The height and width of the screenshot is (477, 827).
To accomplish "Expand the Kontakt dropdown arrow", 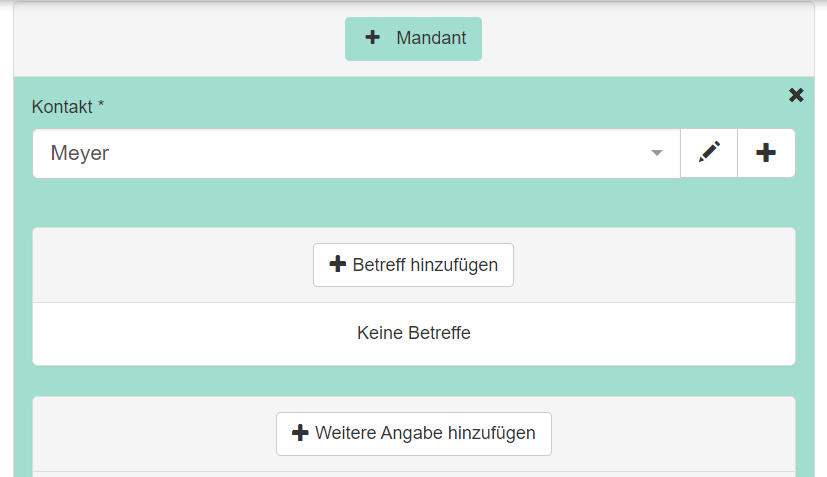I will click(x=657, y=153).
